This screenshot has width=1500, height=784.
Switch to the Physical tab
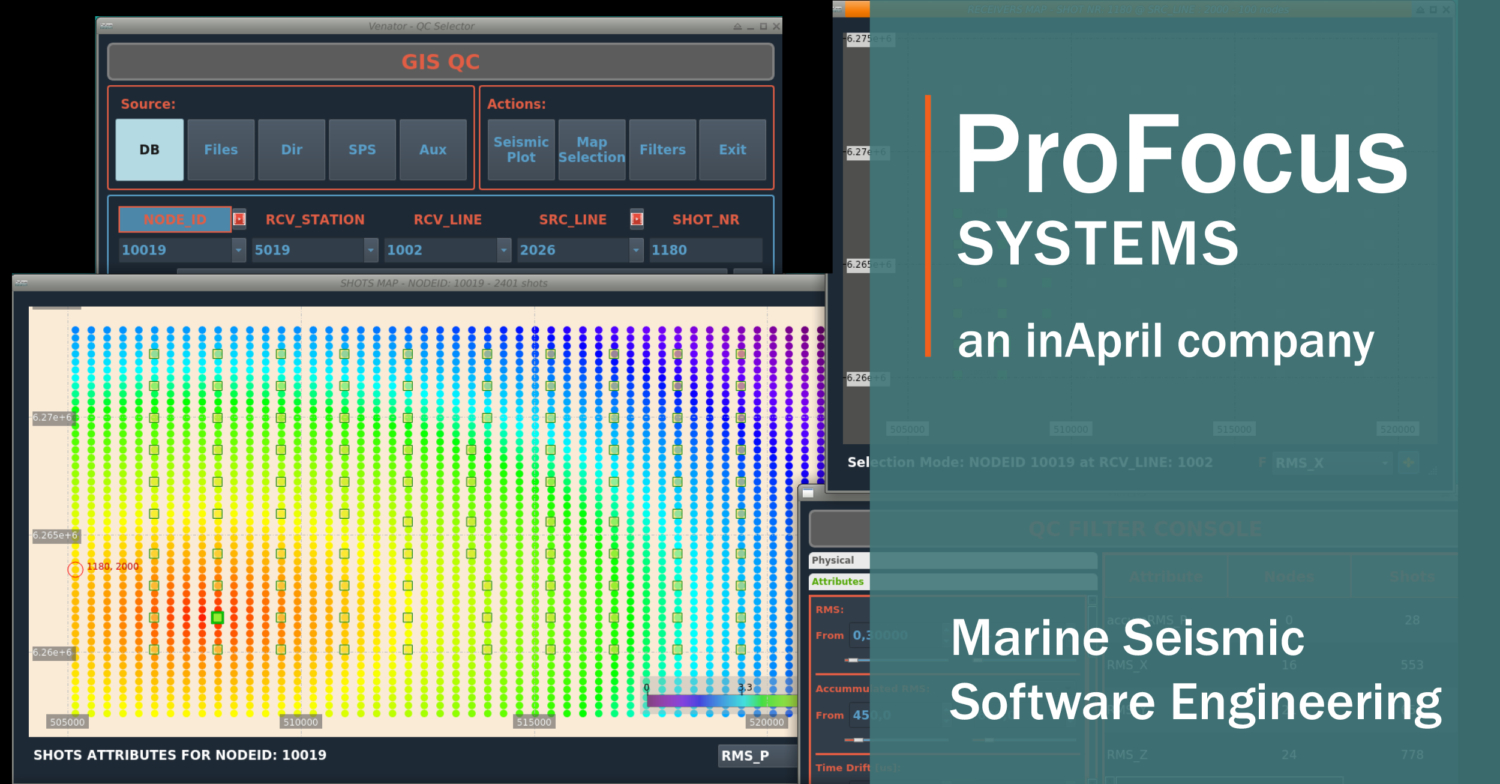point(838,561)
